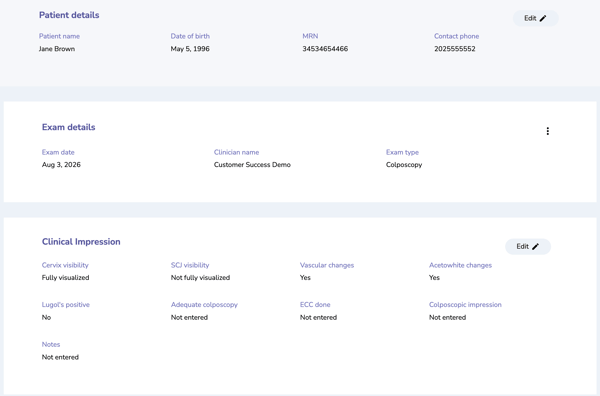Click the Acetowhite changes label

[x=460, y=265]
